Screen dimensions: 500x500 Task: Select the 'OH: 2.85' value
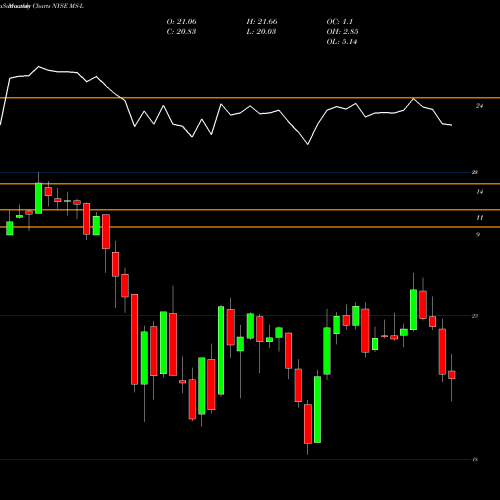342,32
